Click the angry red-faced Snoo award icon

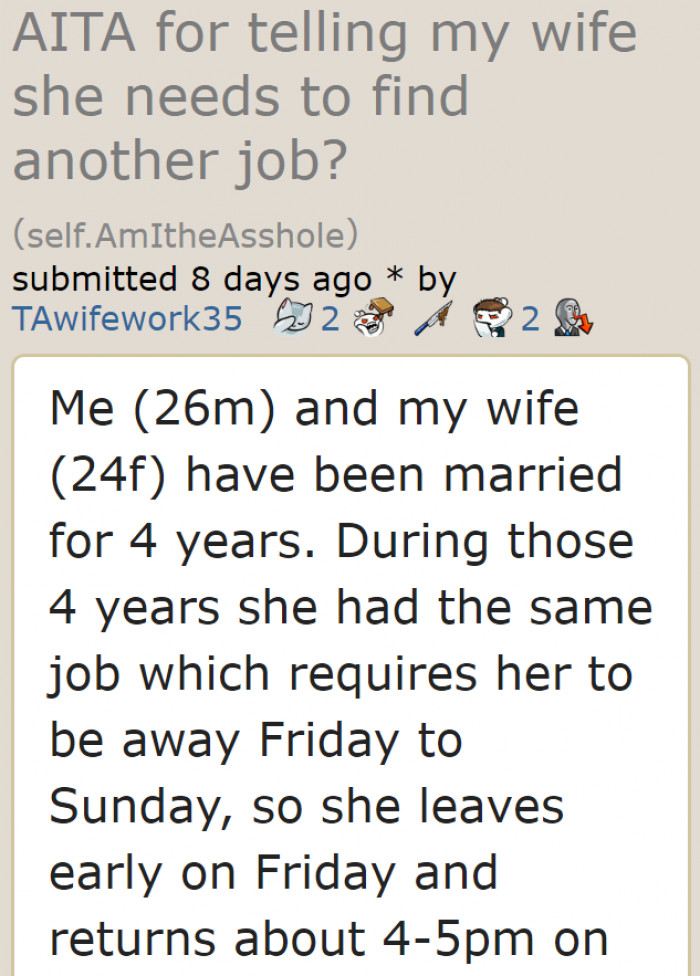point(490,318)
